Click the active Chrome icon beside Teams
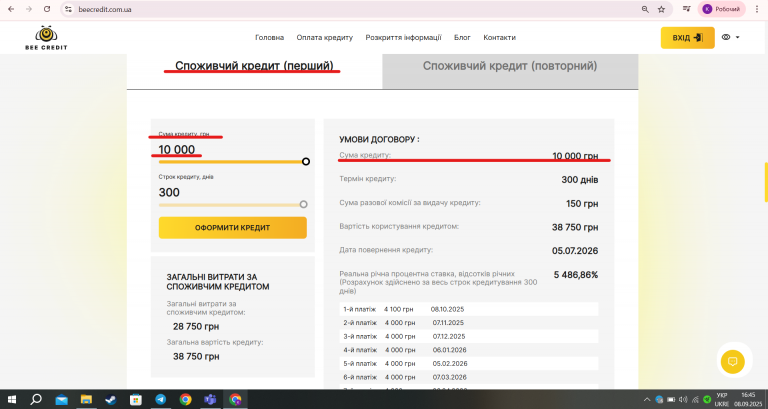The image size is (768, 409). [x=235, y=400]
